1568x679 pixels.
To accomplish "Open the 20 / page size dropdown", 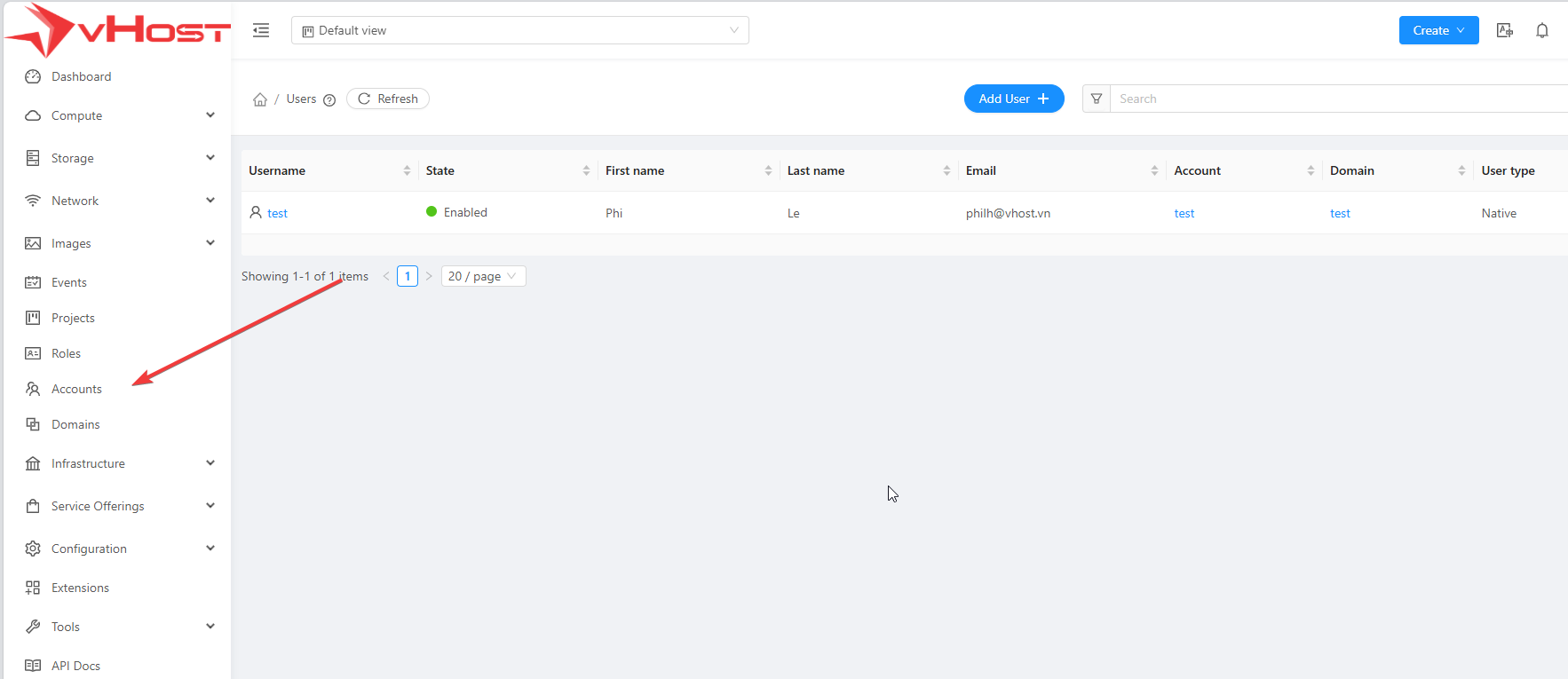I will (x=483, y=276).
